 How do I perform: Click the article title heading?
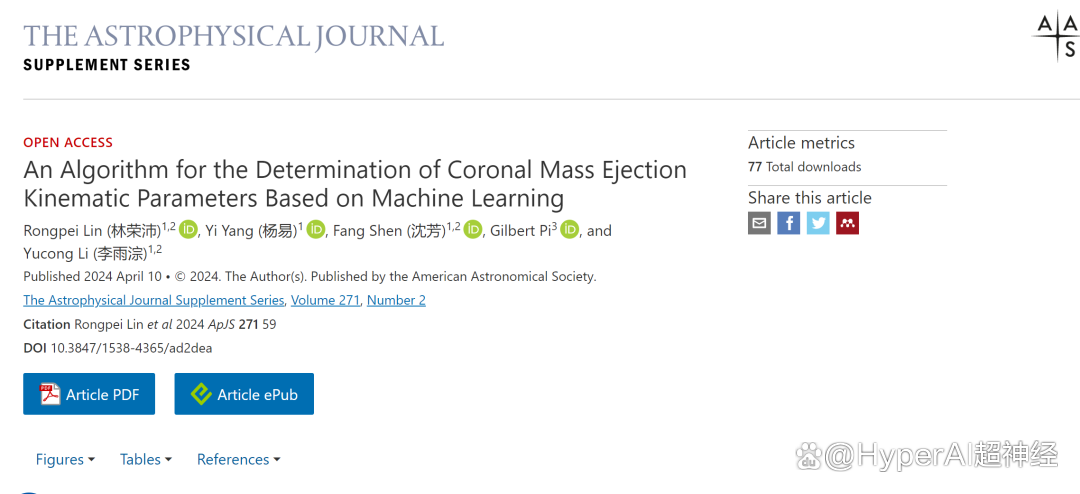pyautogui.click(x=355, y=183)
